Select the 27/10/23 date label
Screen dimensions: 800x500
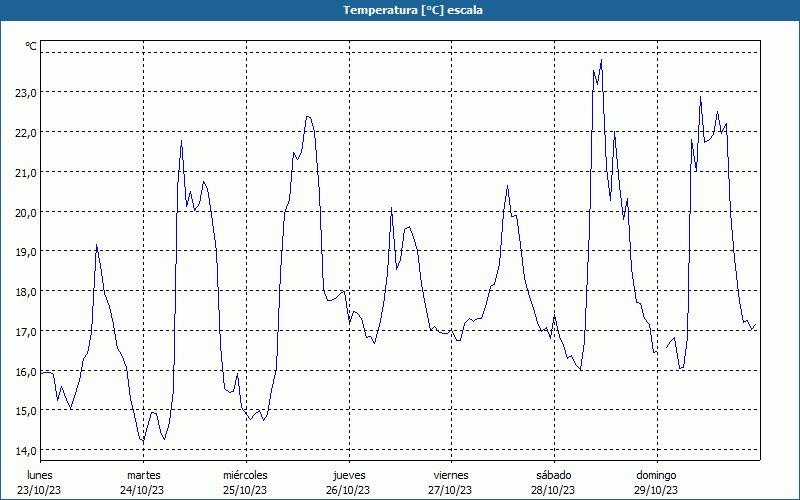pyautogui.click(x=451, y=490)
